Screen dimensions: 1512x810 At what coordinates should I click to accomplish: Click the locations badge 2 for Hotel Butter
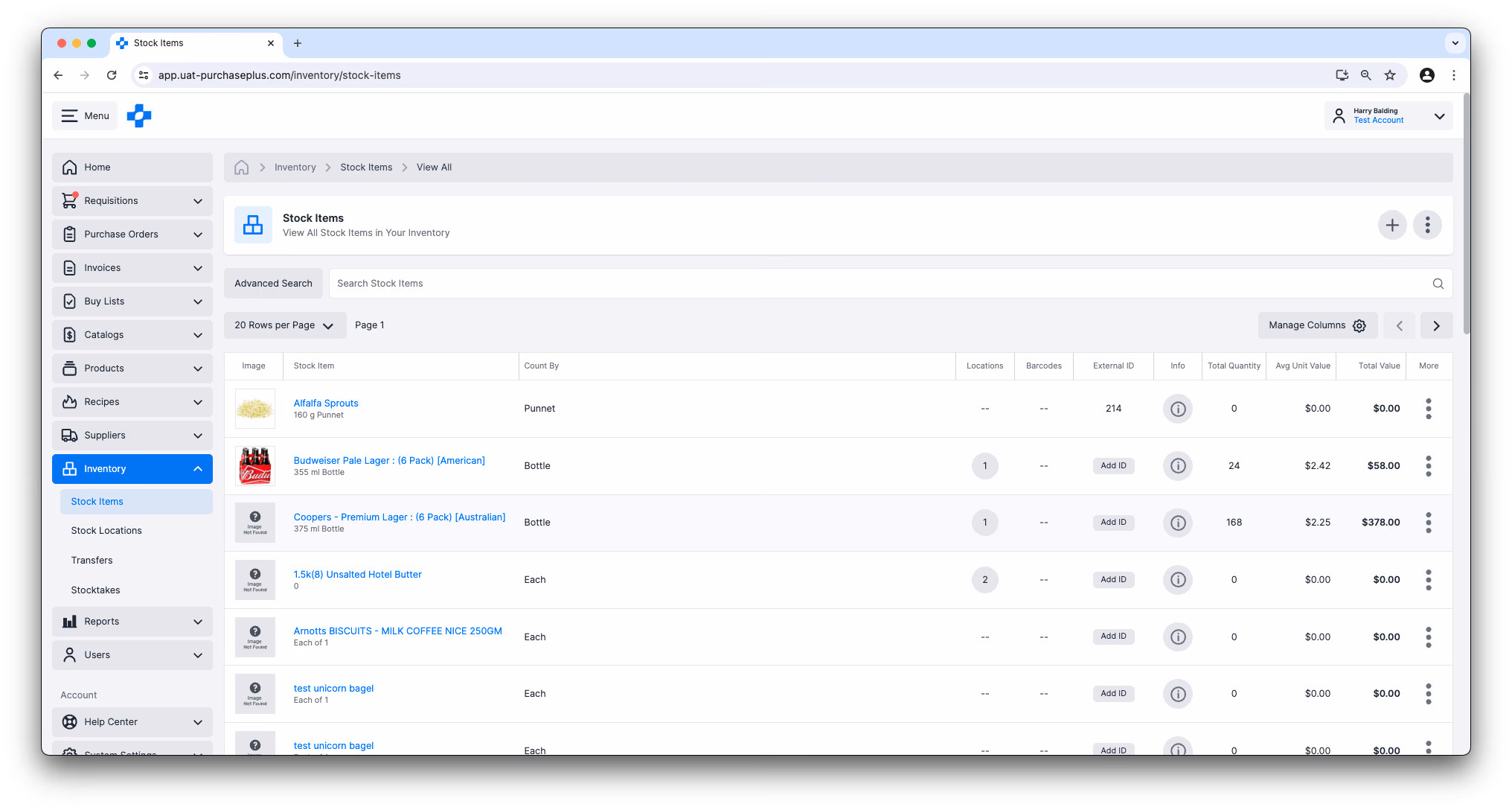click(x=984, y=580)
